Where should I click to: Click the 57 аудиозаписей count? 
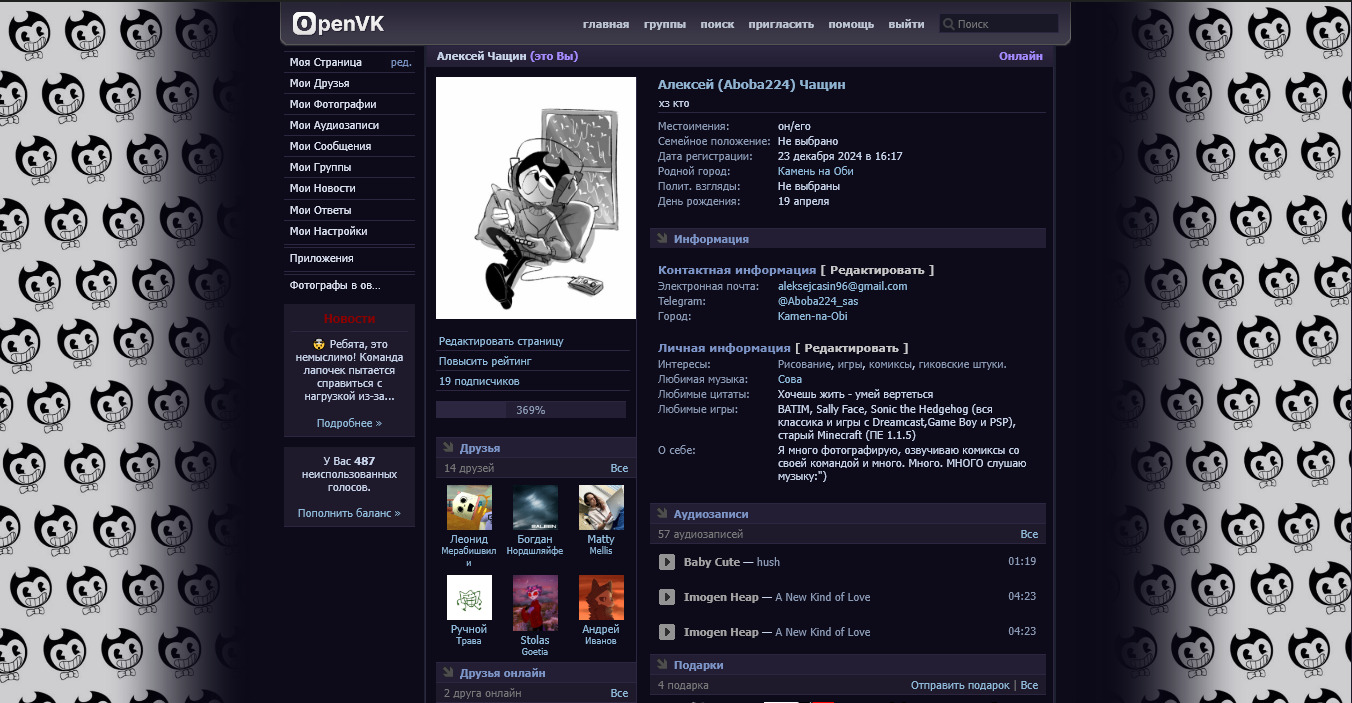click(701, 534)
